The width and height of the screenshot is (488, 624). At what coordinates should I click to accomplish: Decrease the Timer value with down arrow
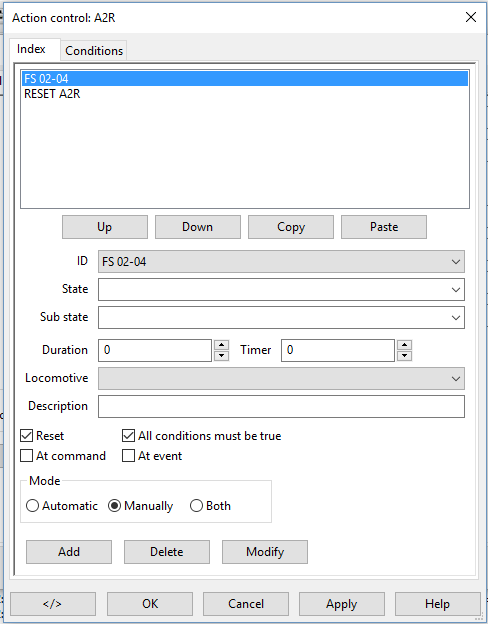click(x=404, y=355)
